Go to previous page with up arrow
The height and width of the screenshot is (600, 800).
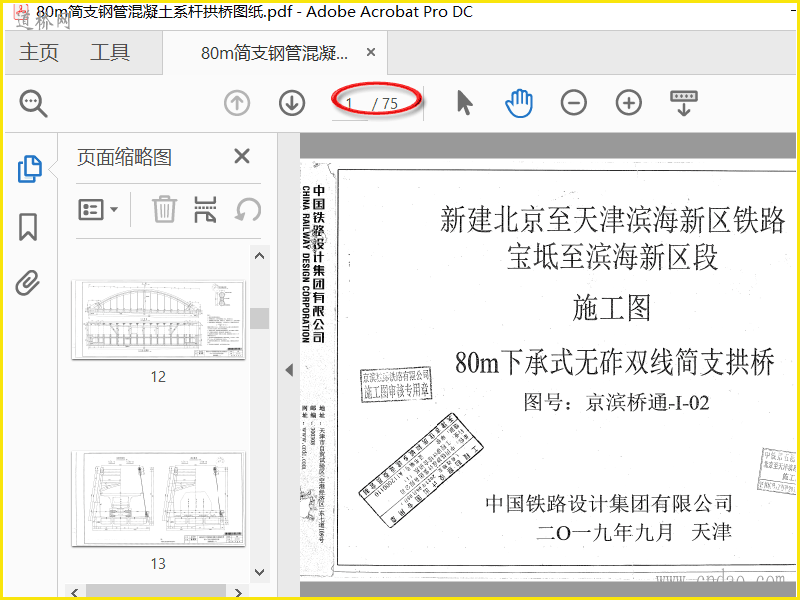click(x=237, y=103)
